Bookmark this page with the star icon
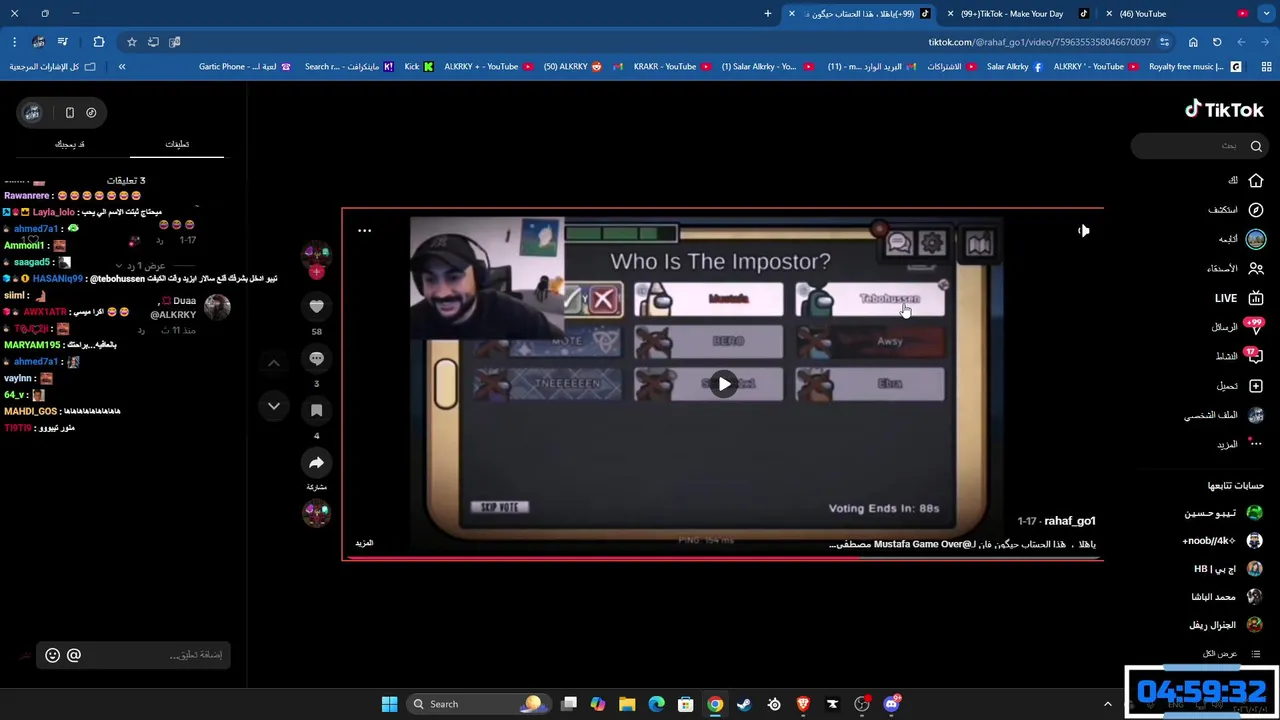The image size is (1280, 720). pos(131,42)
